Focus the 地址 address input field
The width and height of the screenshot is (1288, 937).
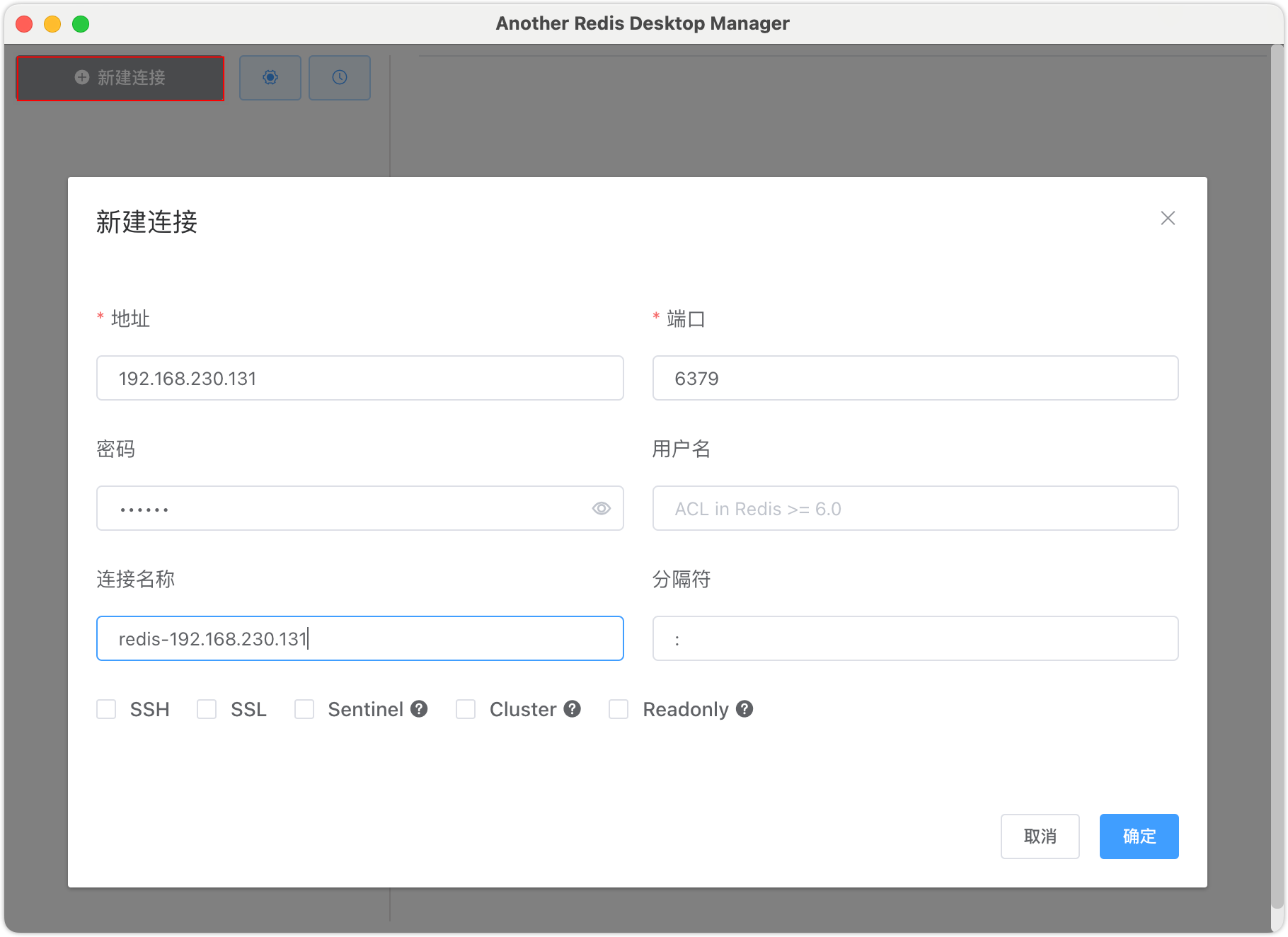click(360, 378)
